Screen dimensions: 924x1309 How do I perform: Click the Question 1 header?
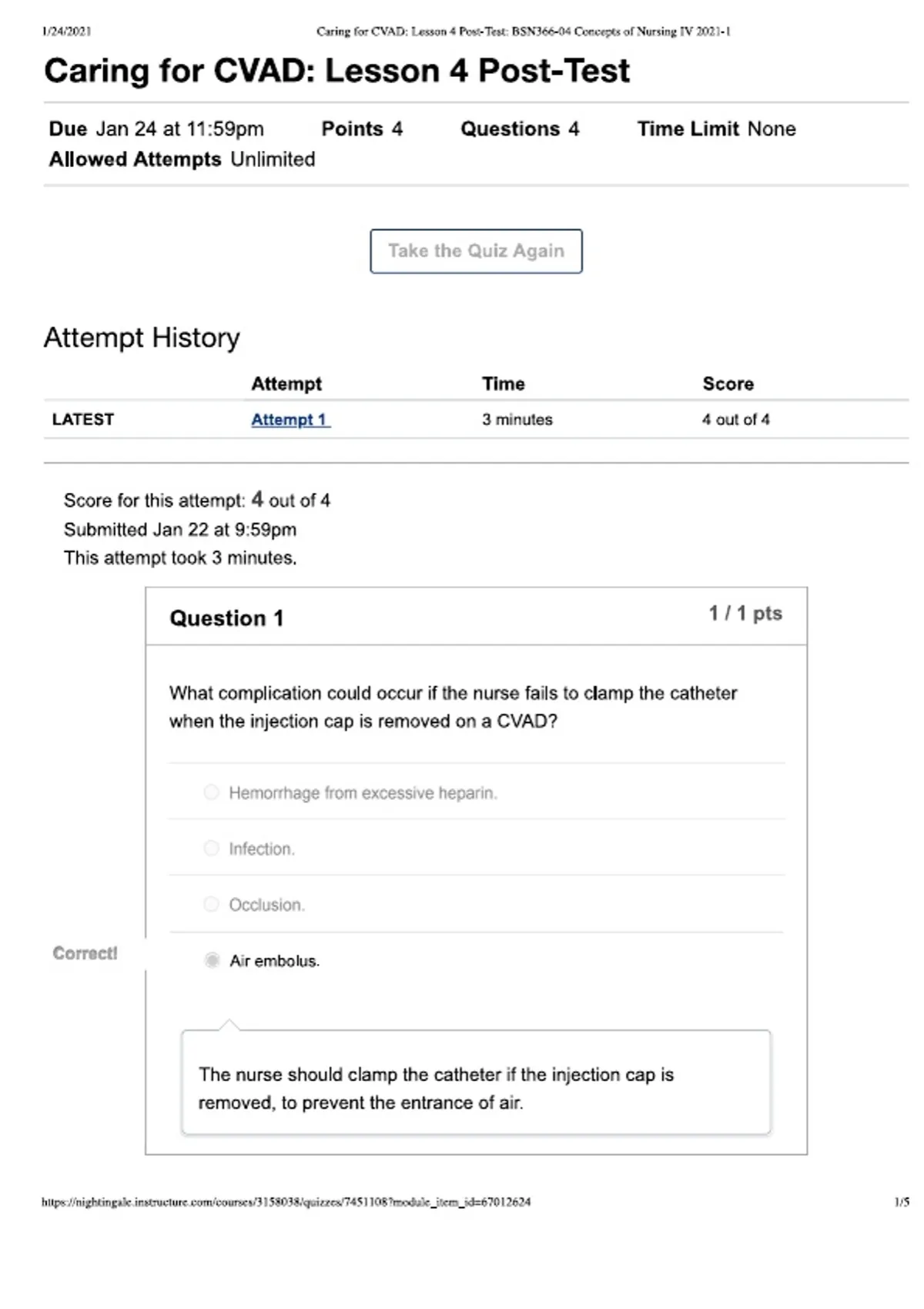click(226, 618)
